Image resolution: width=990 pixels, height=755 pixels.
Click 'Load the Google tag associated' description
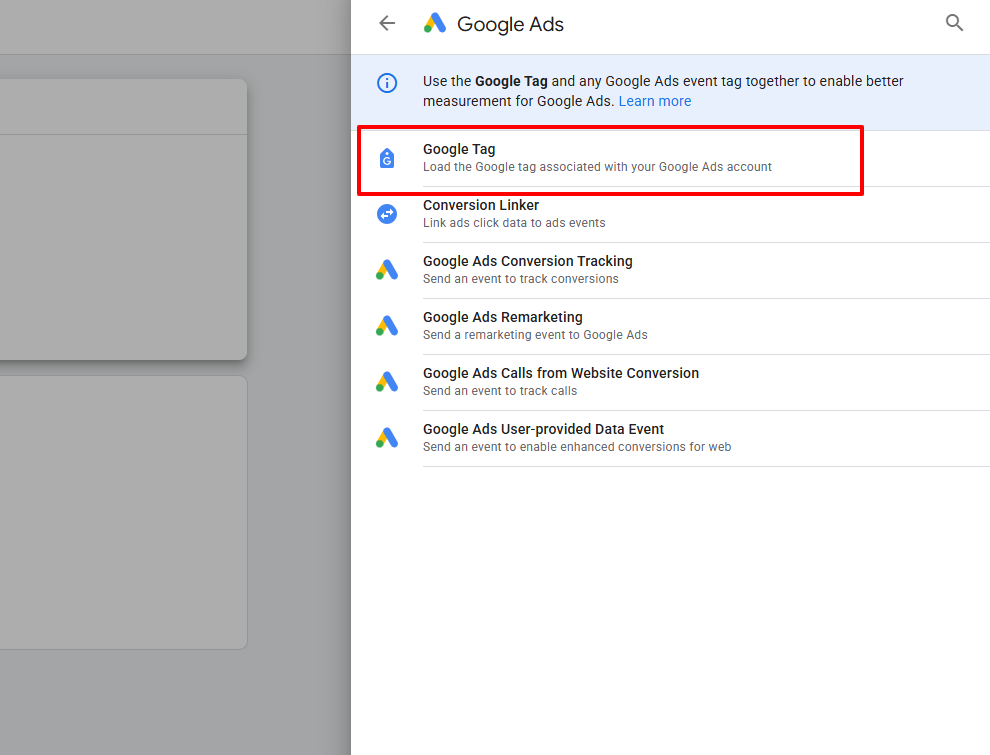[x=597, y=167]
